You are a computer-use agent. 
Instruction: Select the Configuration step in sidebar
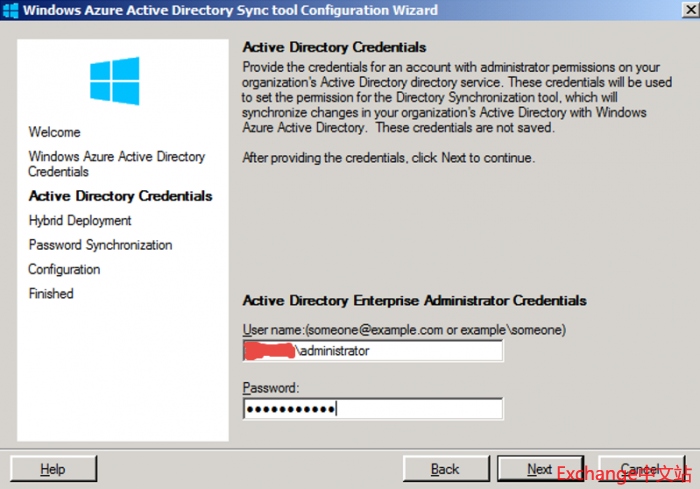click(64, 269)
